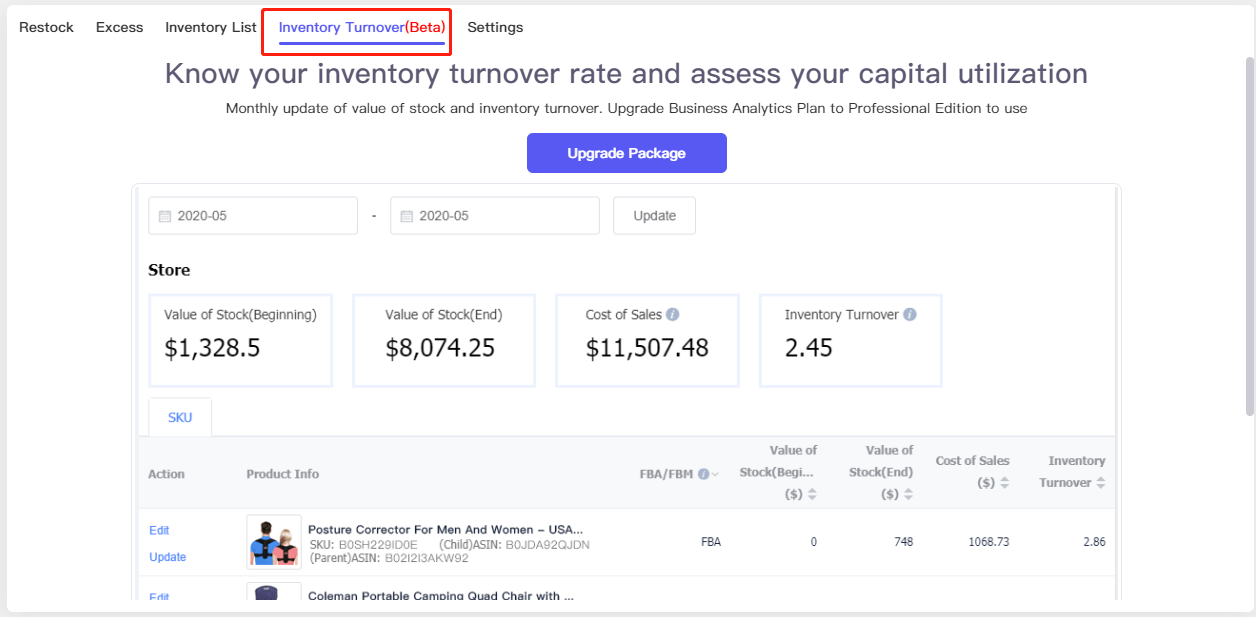Image resolution: width=1256 pixels, height=617 pixels.
Task: Click the Cost of Sales info icon in Store summary
Action: 673,314
